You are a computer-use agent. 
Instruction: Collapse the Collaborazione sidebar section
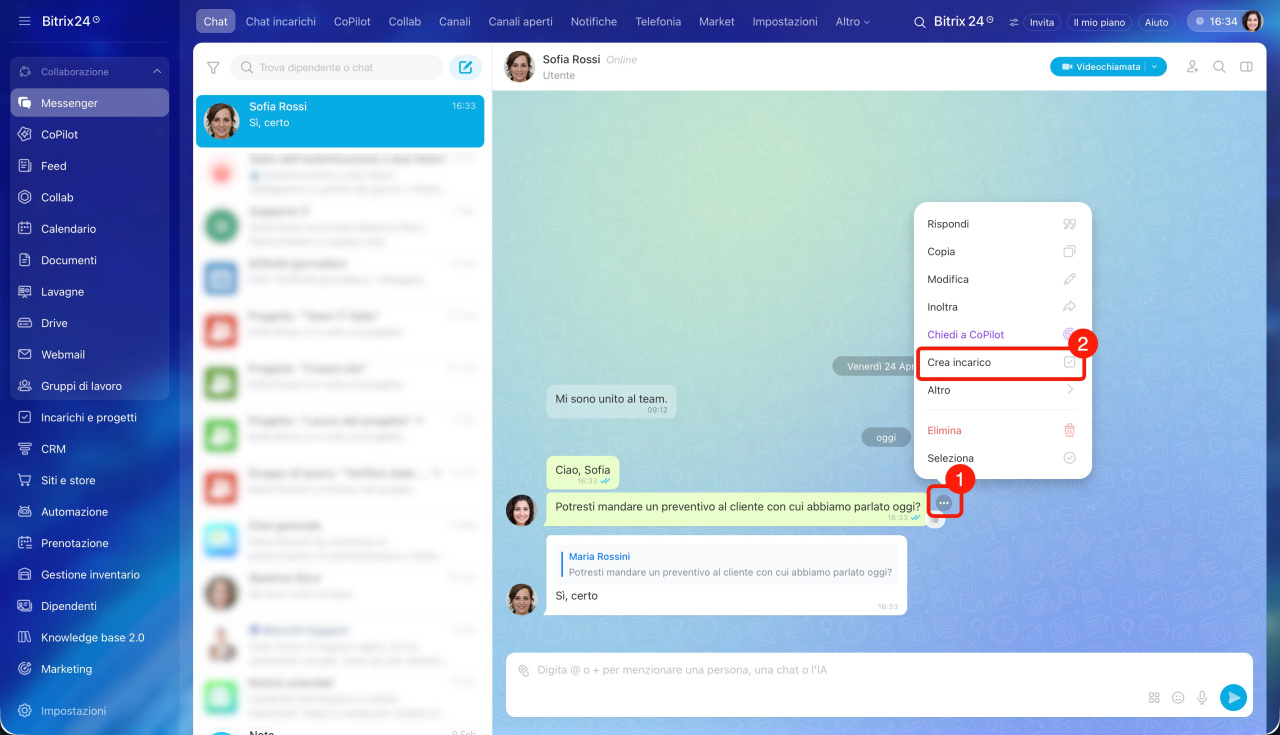pyautogui.click(x=157, y=72)
